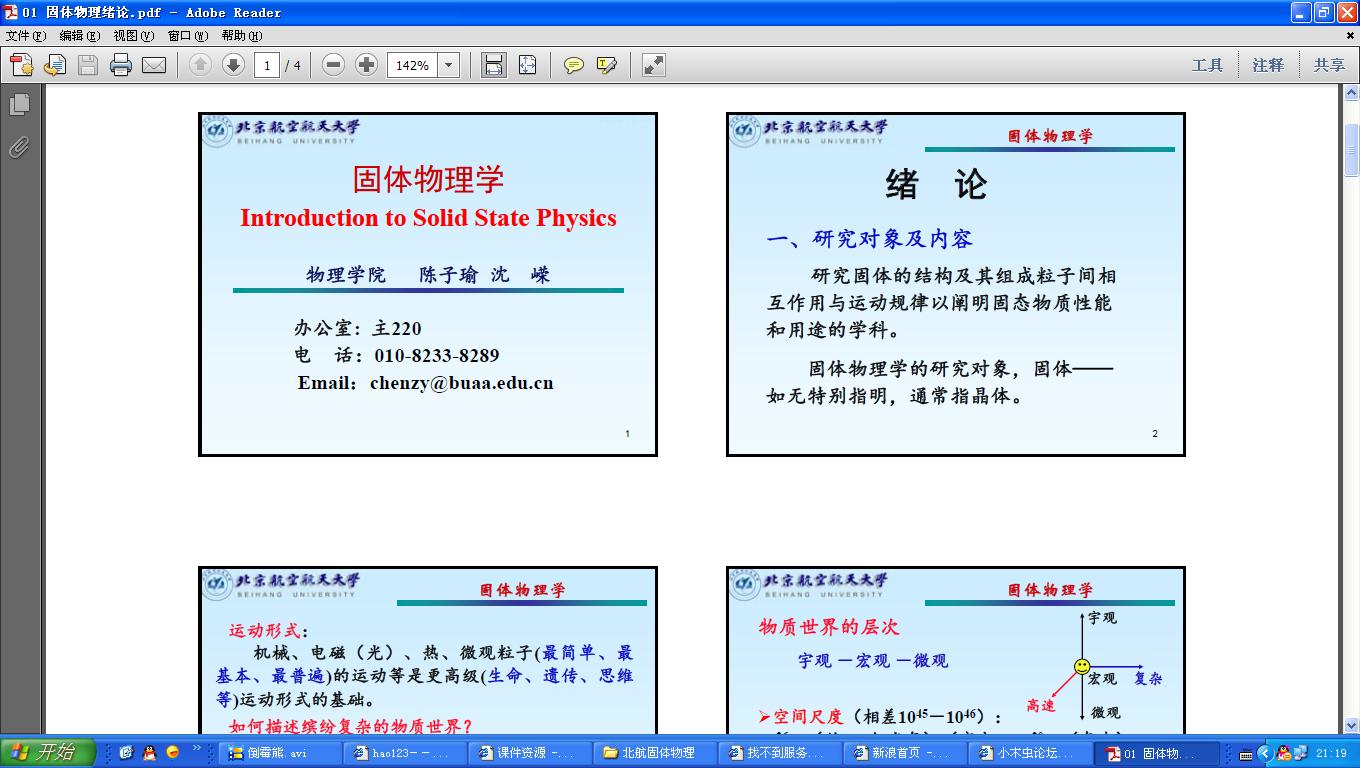Image resolution: width=1360 pixels, height=768 pixels.
Task: Click the show desktop quick launch icon
Action: (x=126, y=752)
